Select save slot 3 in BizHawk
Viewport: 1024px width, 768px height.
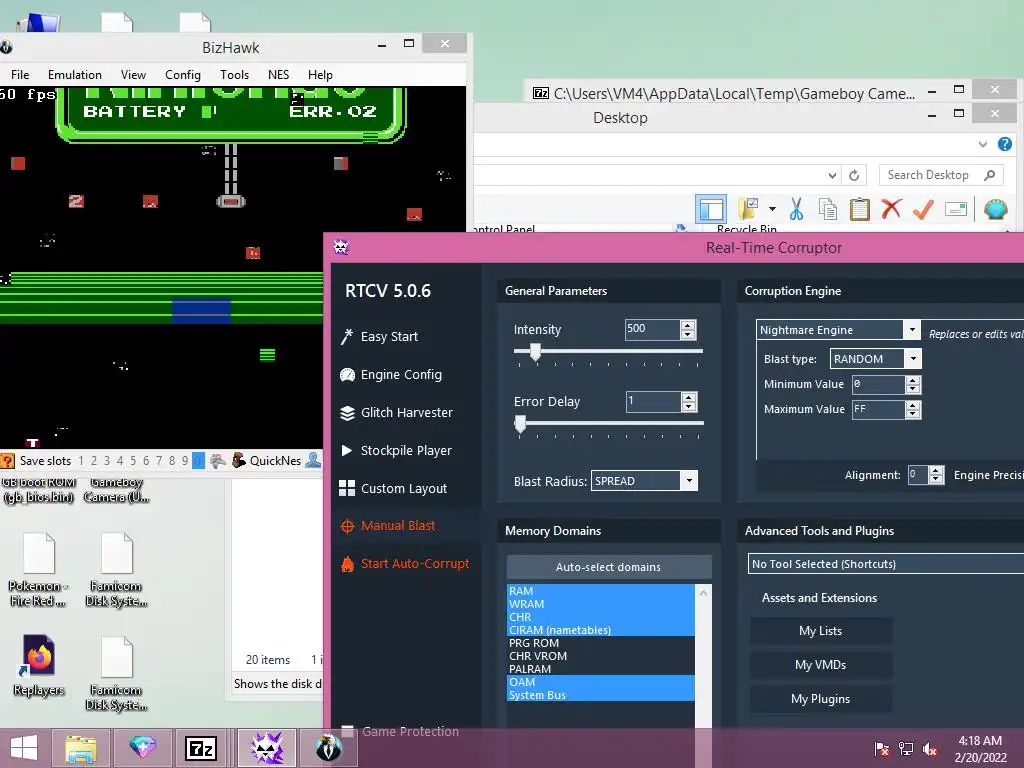[x=107, y=461]
